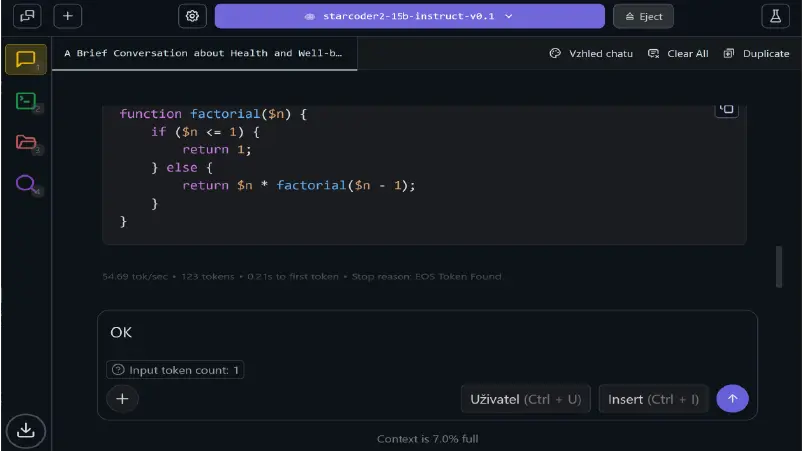
Task: Open Vzhled chatu appearance menu
Action: pos(591,53)
